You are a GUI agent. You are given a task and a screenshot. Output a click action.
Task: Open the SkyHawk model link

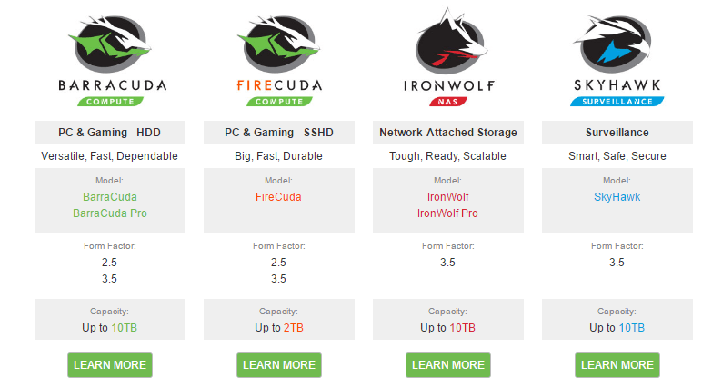tap(617, 197)
